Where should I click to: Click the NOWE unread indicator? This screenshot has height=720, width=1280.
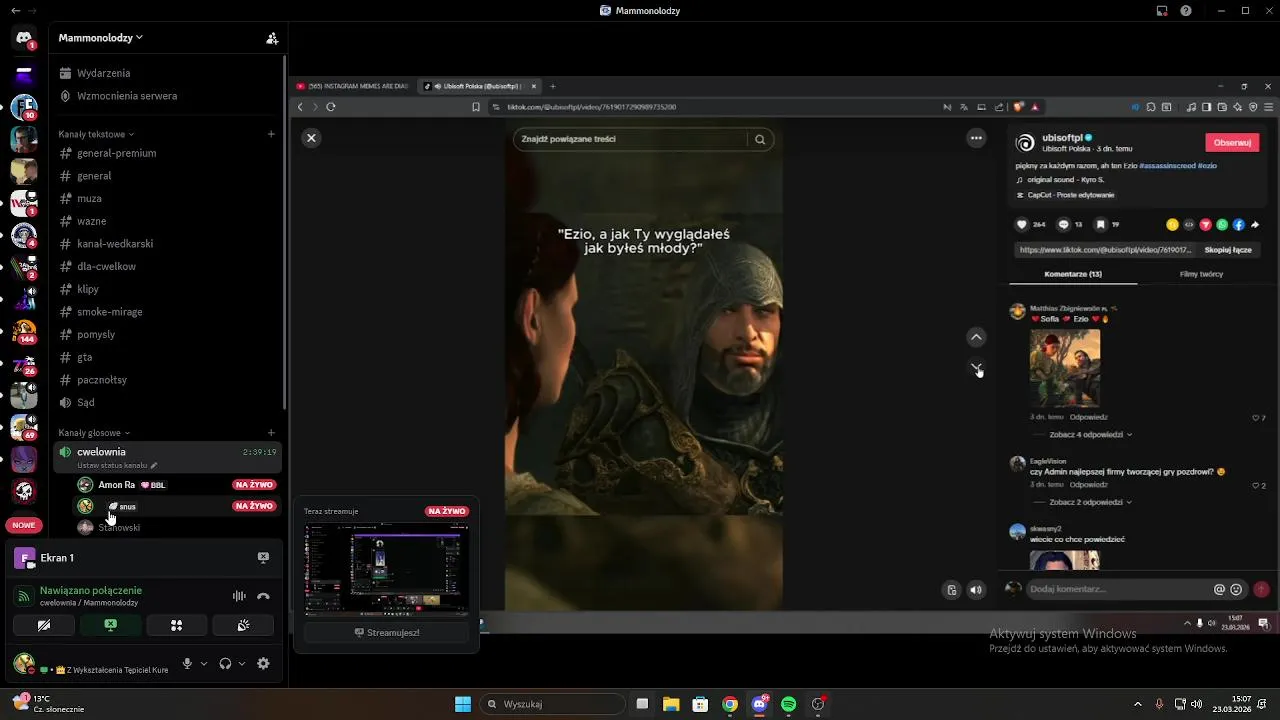[24, 525]
